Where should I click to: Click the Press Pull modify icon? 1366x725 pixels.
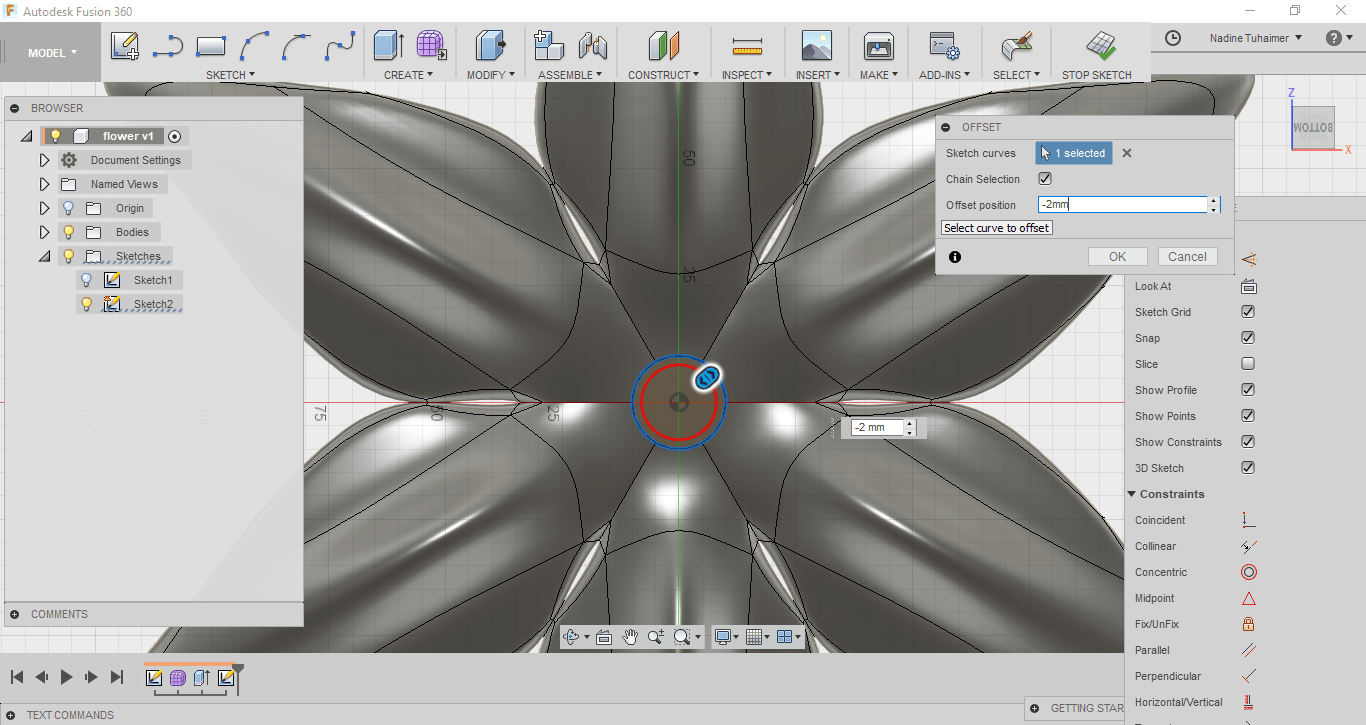point(490,46)
